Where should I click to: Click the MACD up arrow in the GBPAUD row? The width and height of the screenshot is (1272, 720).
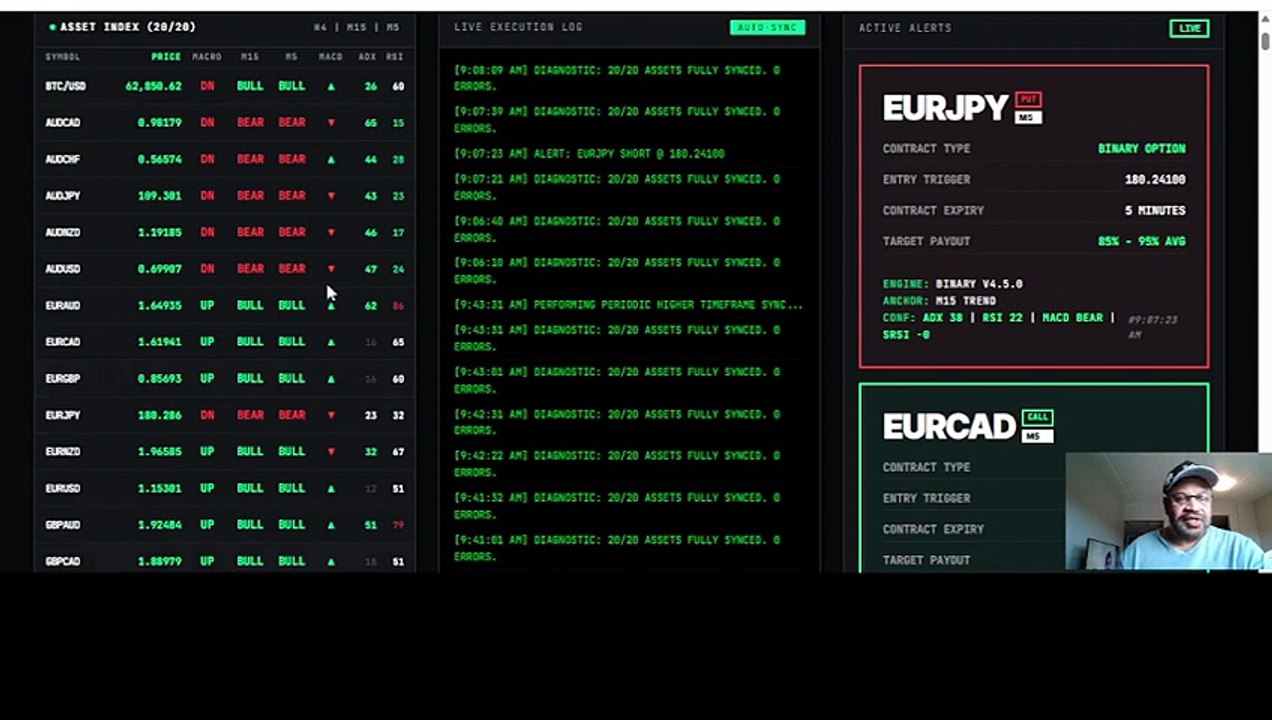331,525
